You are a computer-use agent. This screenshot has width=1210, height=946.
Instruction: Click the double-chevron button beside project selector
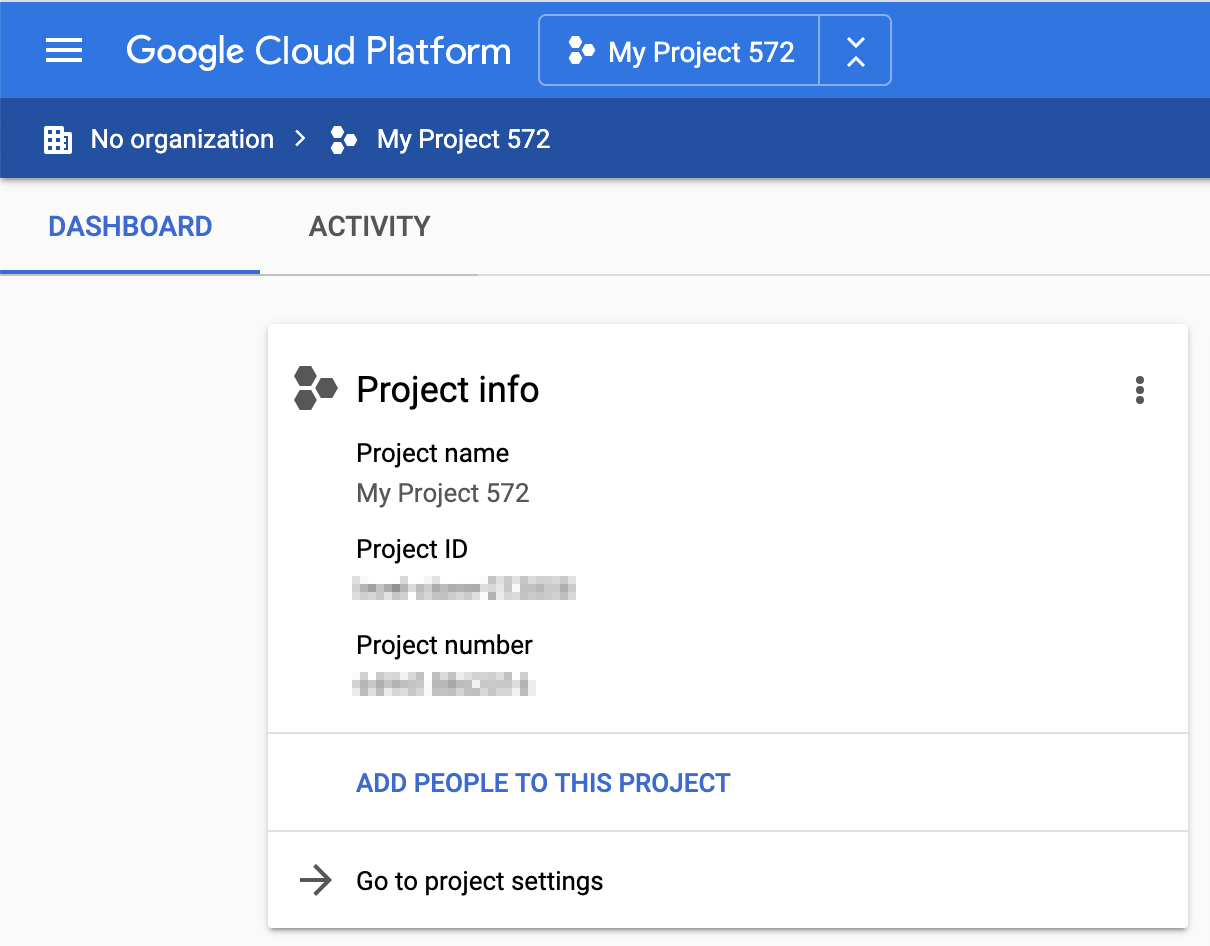click(x=855, y=51)
